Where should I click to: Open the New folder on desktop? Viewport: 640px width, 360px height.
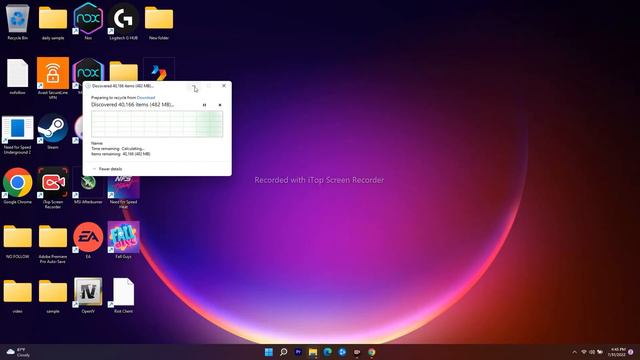pos(159,22)
